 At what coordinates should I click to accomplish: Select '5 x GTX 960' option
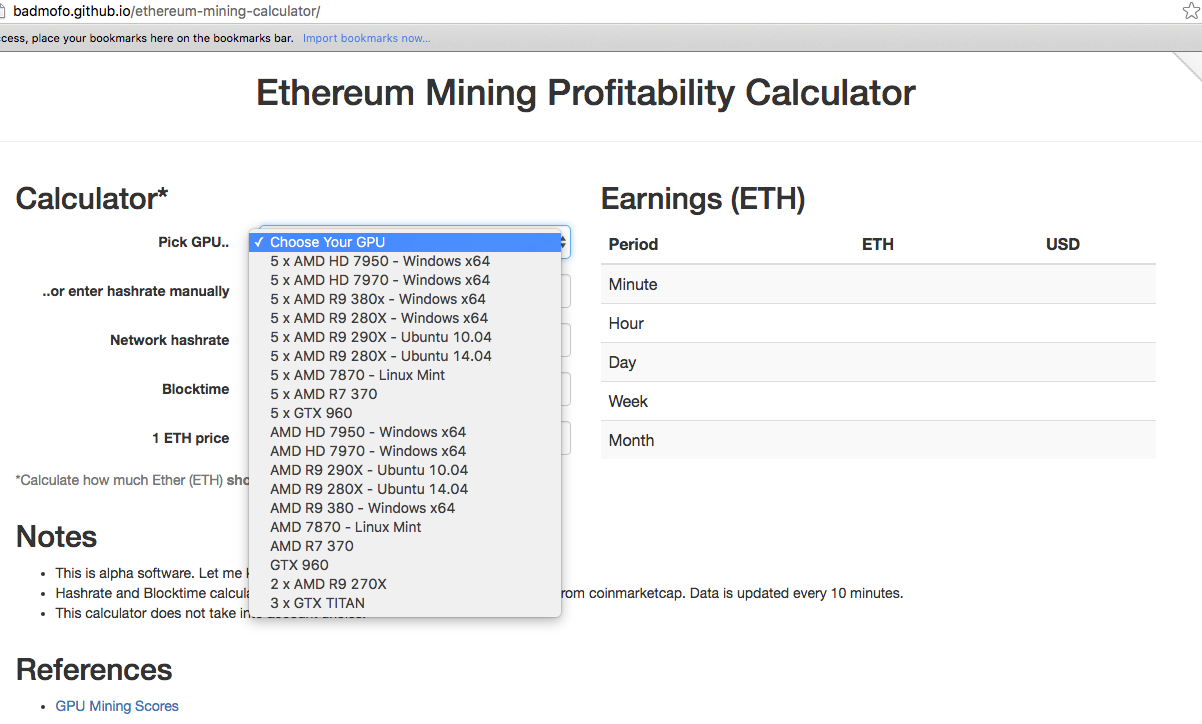[x=405, y=413]
